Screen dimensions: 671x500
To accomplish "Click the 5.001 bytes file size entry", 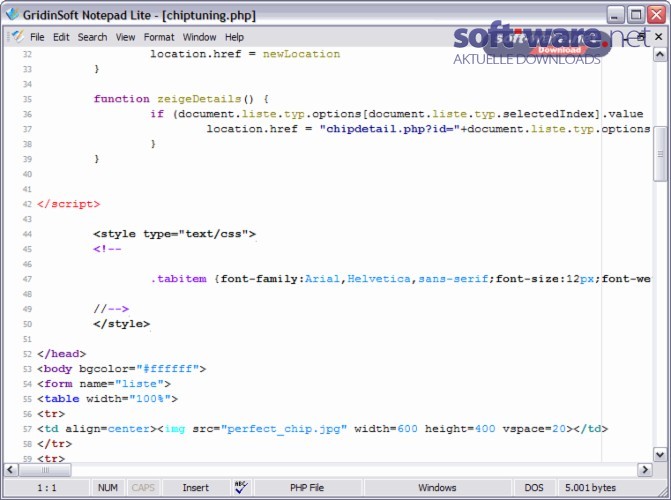I will 590,488.
